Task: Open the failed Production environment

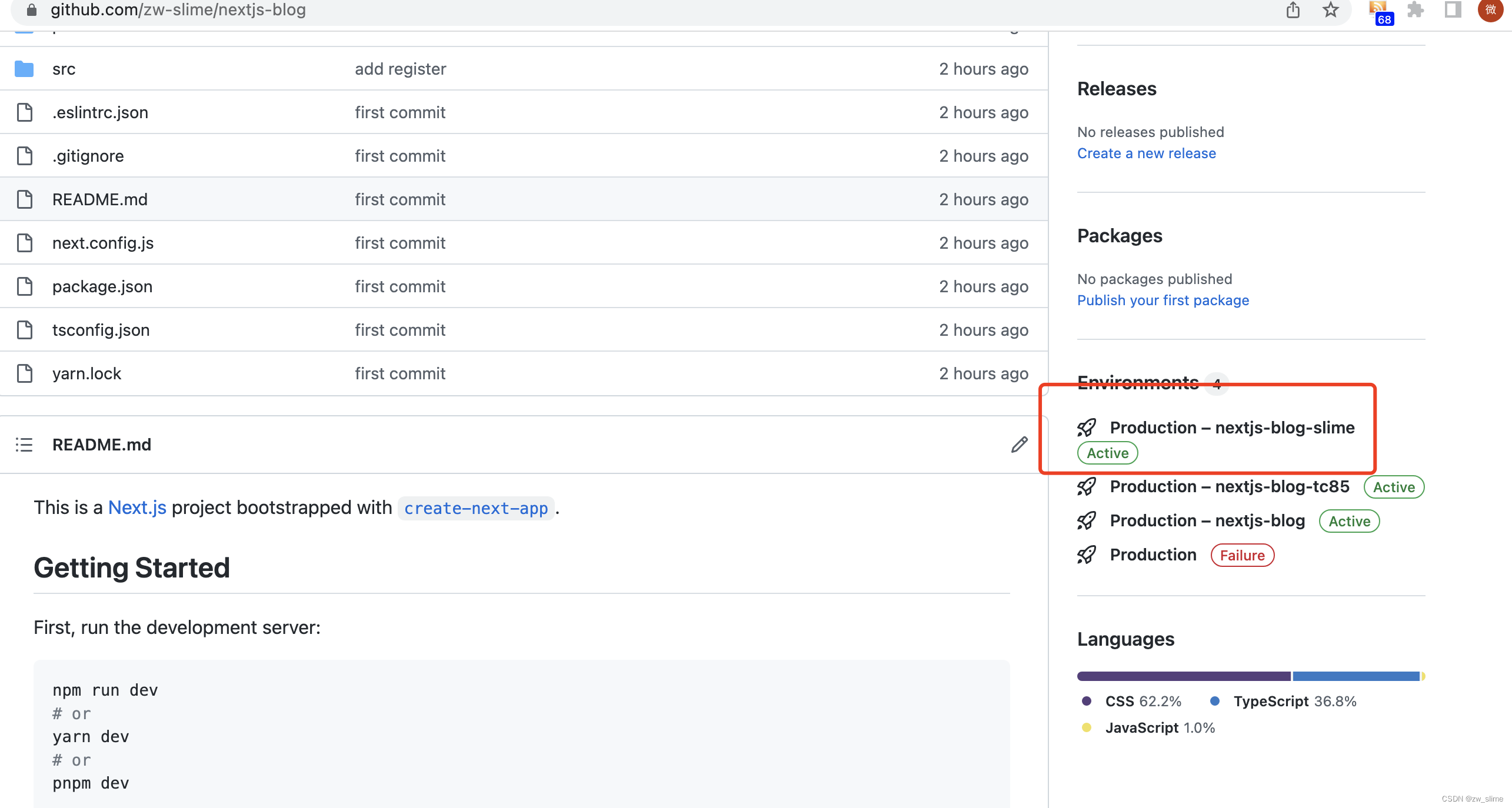Action: (1153, 555)
